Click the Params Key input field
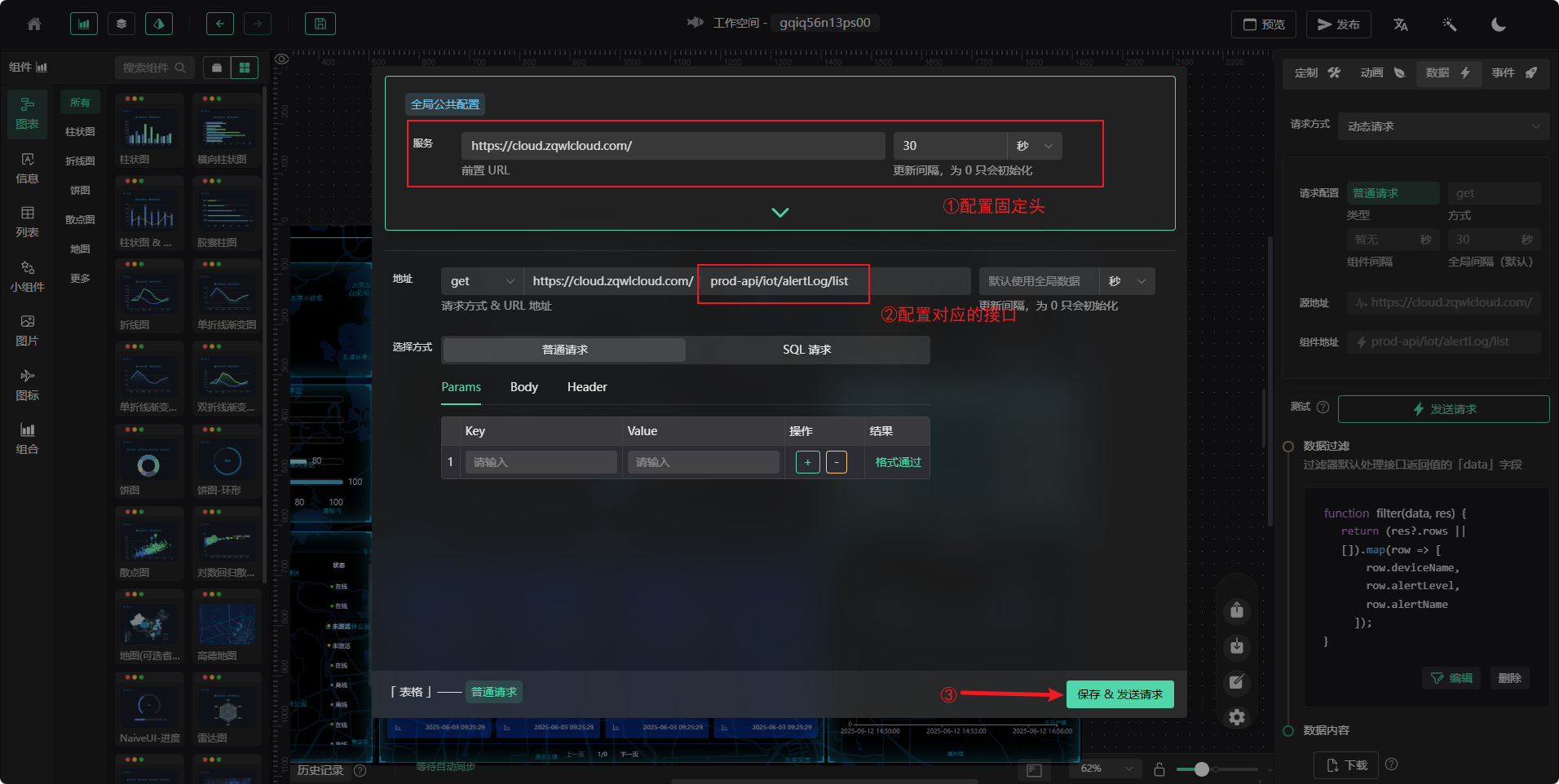Image resolution: width=1559 pixels, height=784 pixels. 540,462
